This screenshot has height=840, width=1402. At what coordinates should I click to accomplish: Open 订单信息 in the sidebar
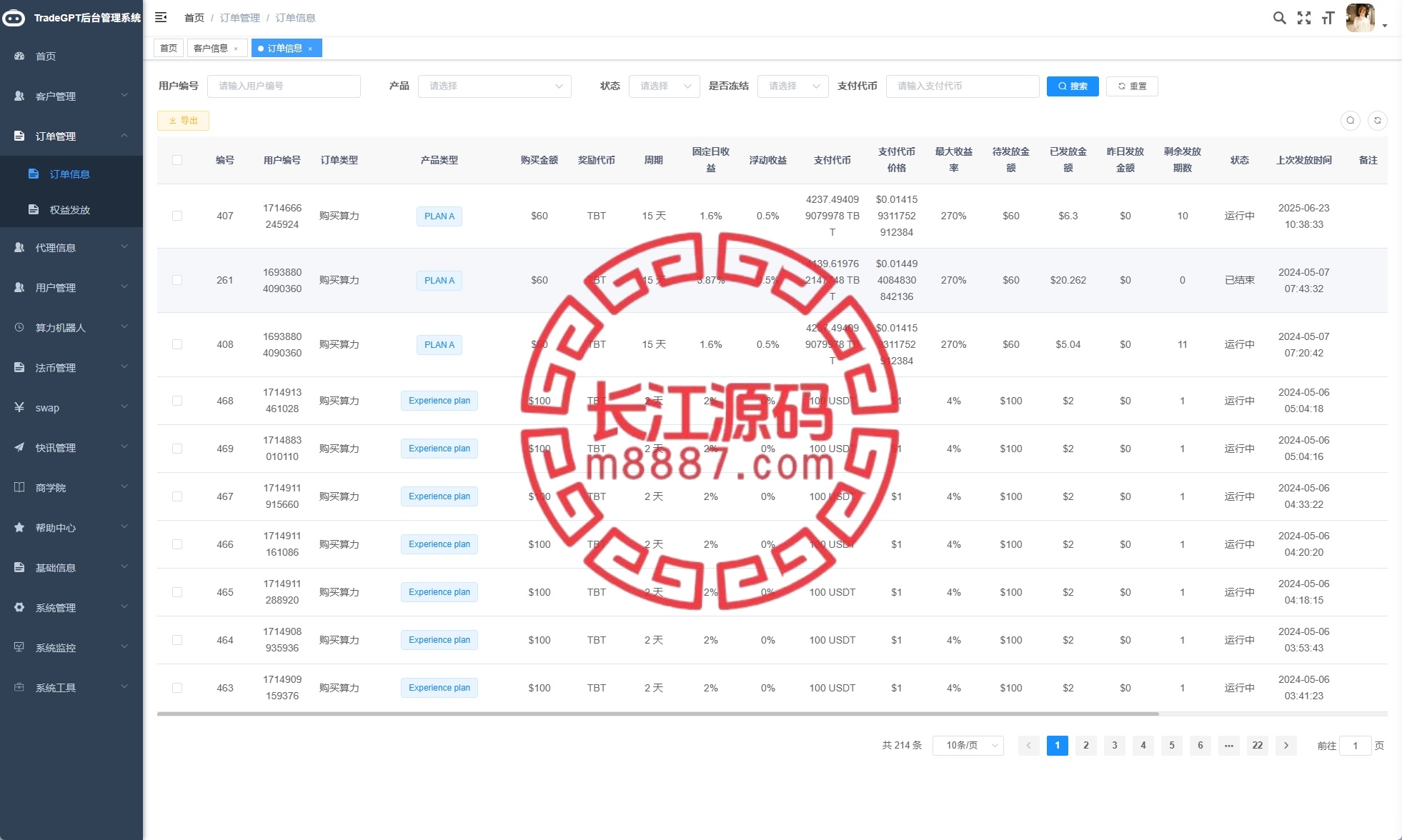point(71,174)
